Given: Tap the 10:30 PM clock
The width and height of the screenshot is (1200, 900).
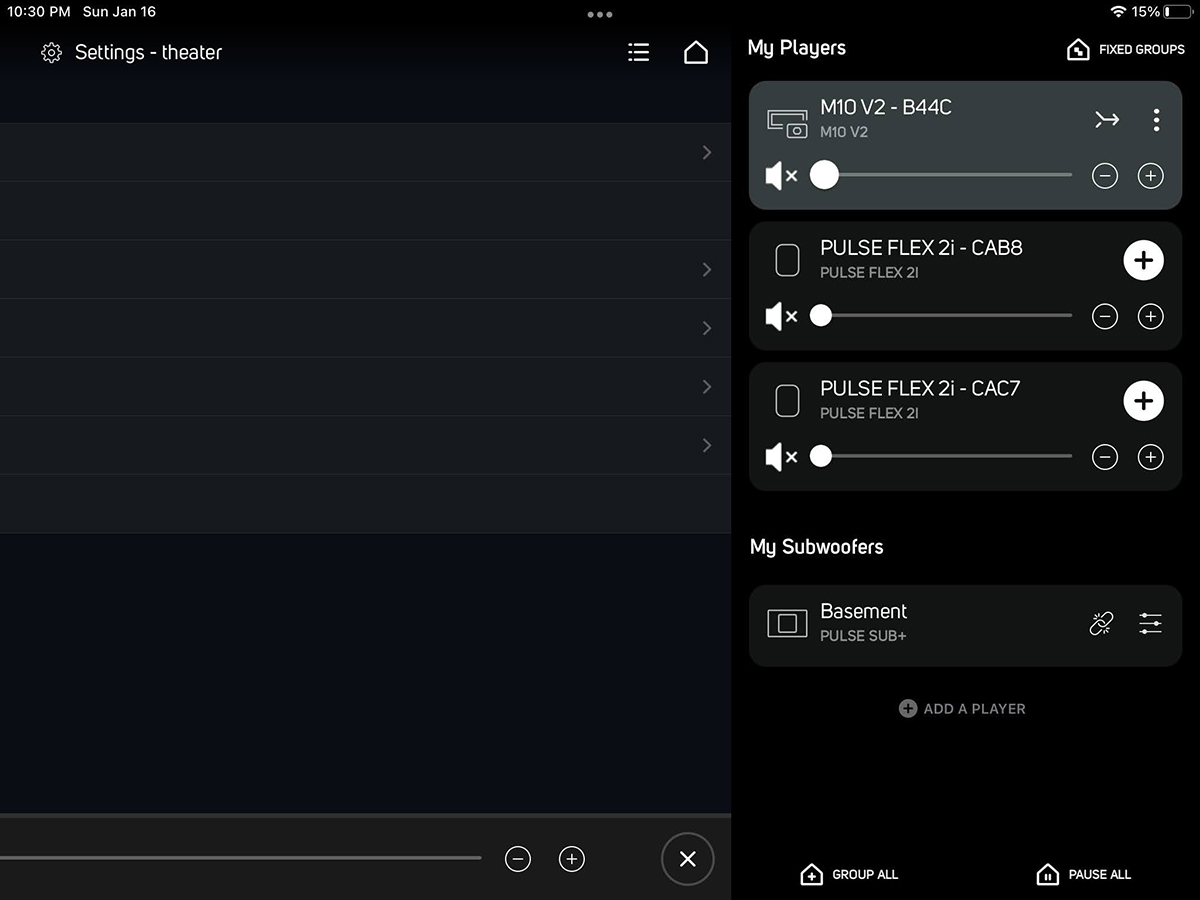Looking at the screenshot, I should pyautogui.click(x=39, y=12).
